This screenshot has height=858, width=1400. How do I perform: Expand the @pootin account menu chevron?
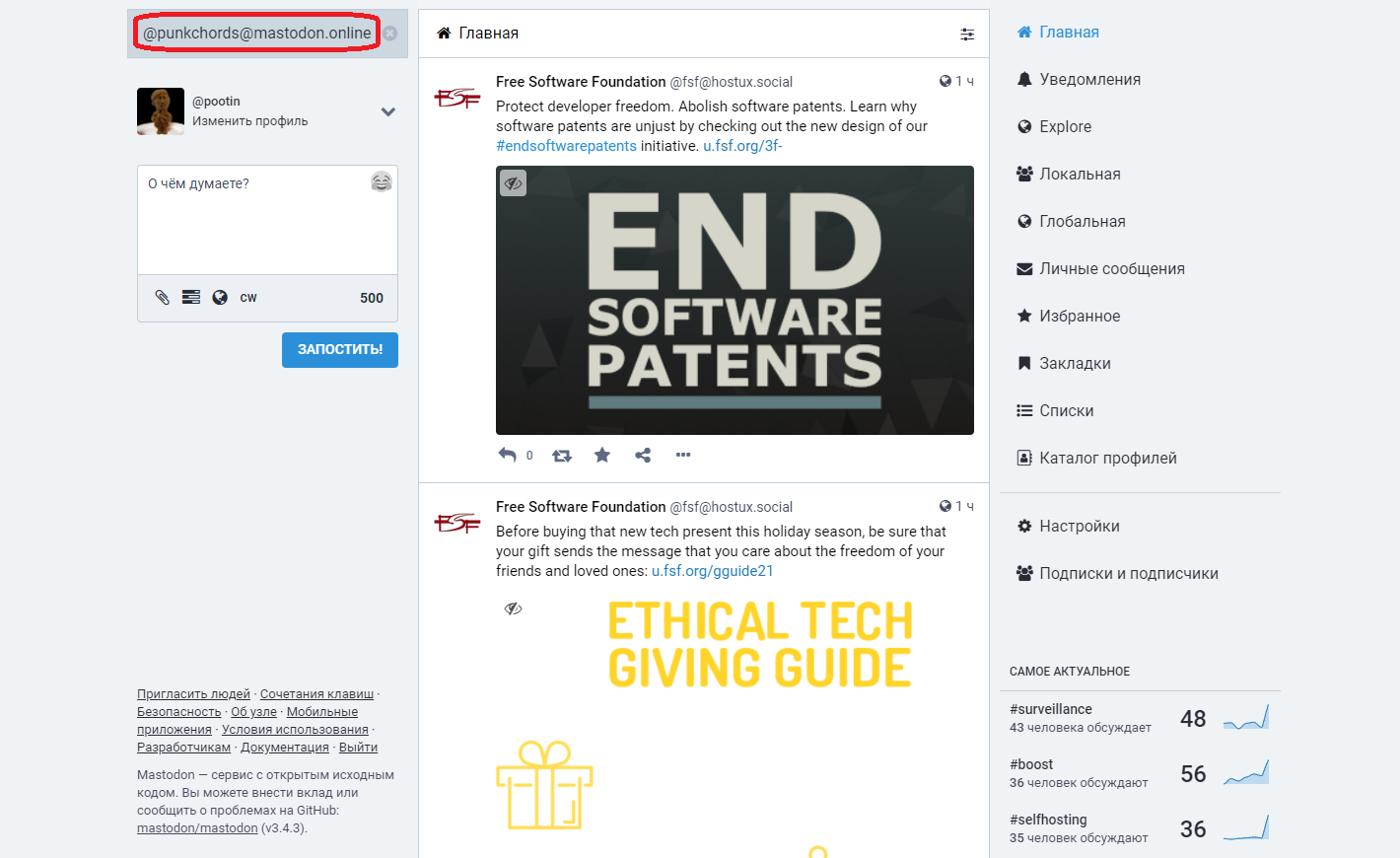(387, 111)
